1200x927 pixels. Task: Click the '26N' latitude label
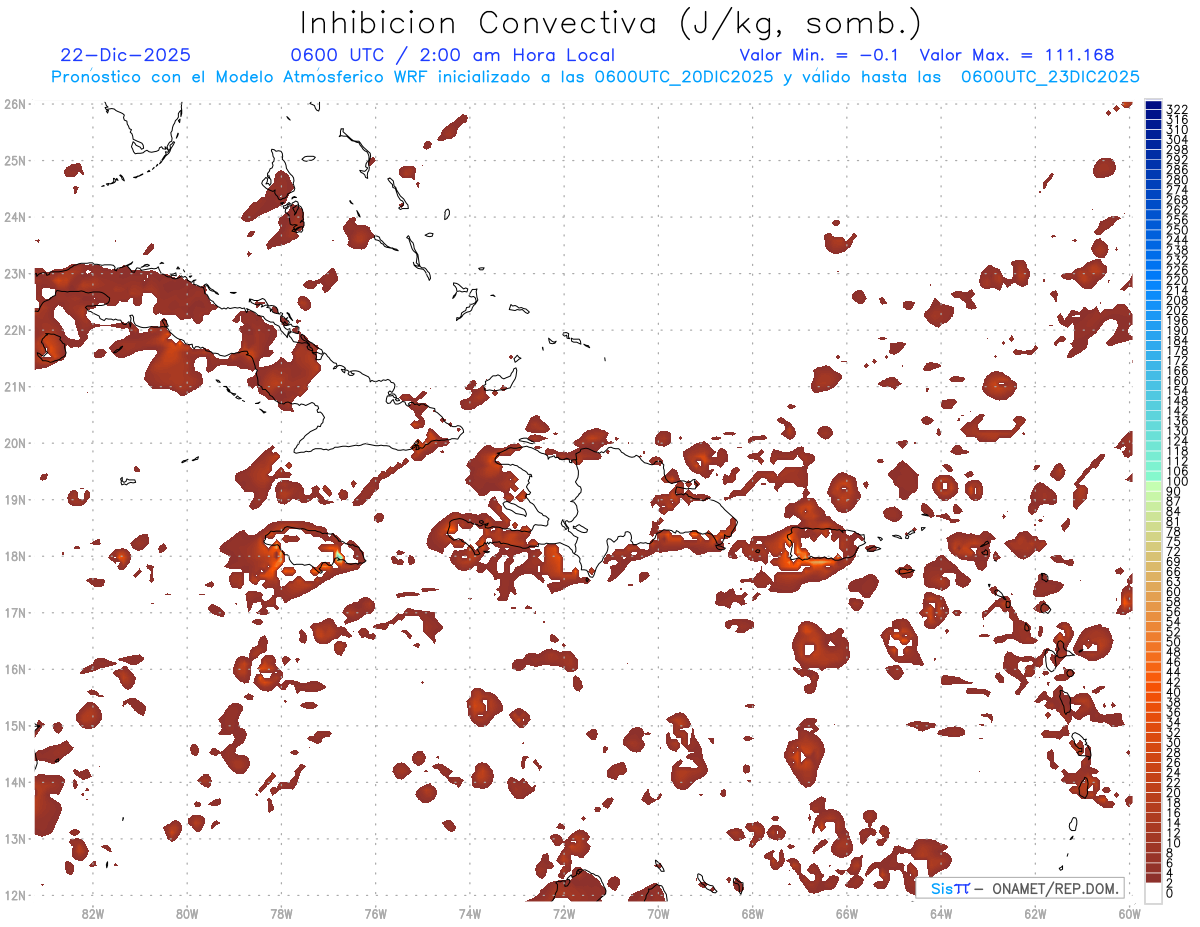(15, 104)
